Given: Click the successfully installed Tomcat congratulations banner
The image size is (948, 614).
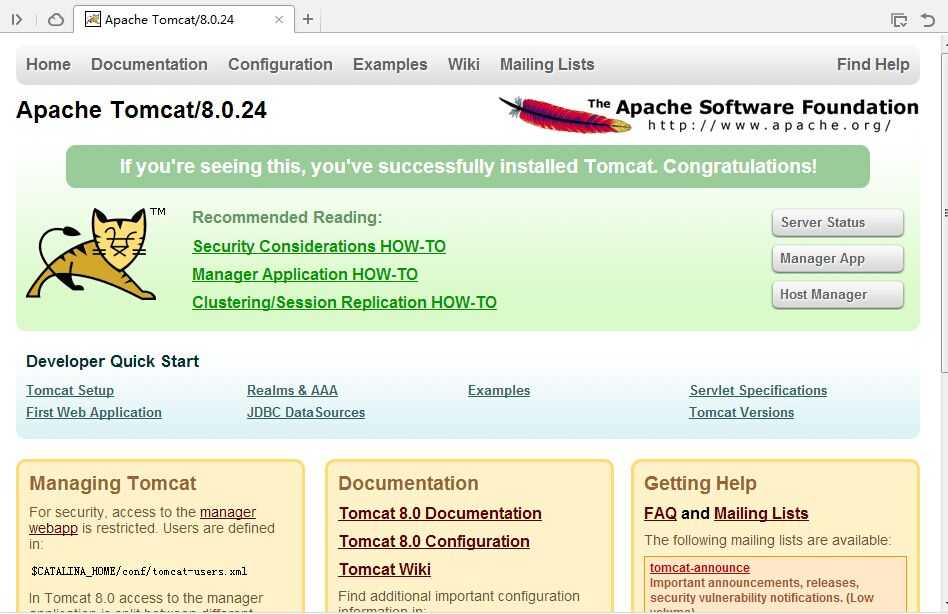Looking at the screenshot, I should [468, 166].
